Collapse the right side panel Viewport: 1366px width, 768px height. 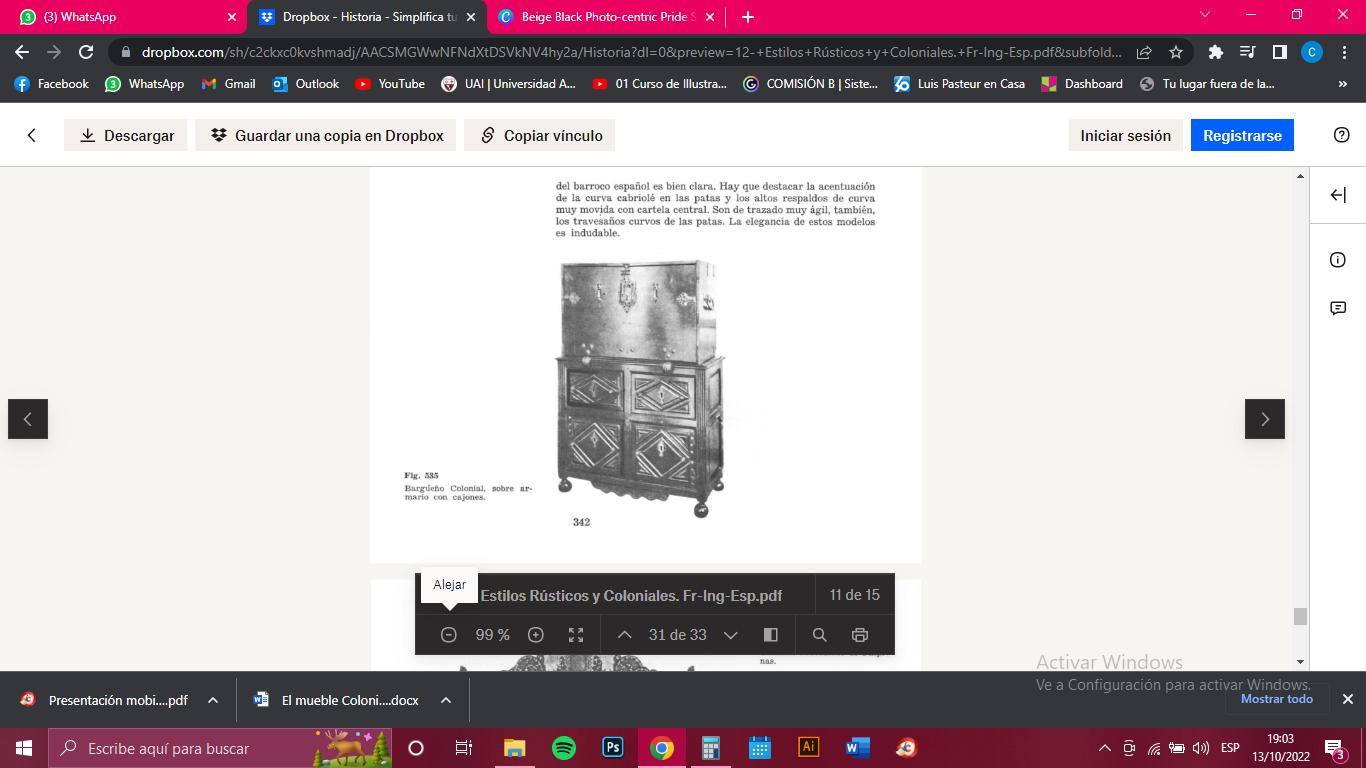(1338, 195)
